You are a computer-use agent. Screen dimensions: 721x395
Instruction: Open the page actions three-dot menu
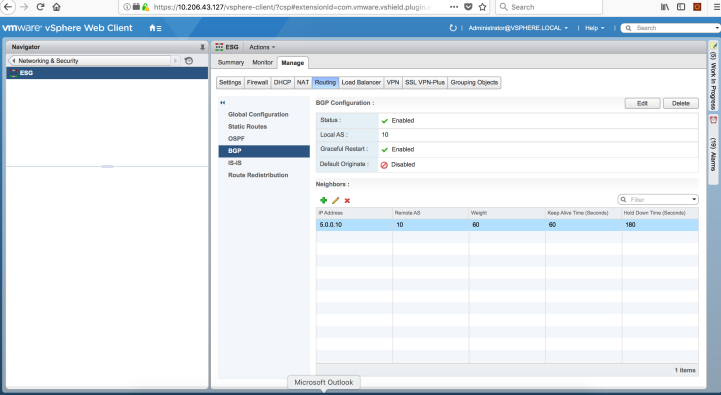(454, 7)
